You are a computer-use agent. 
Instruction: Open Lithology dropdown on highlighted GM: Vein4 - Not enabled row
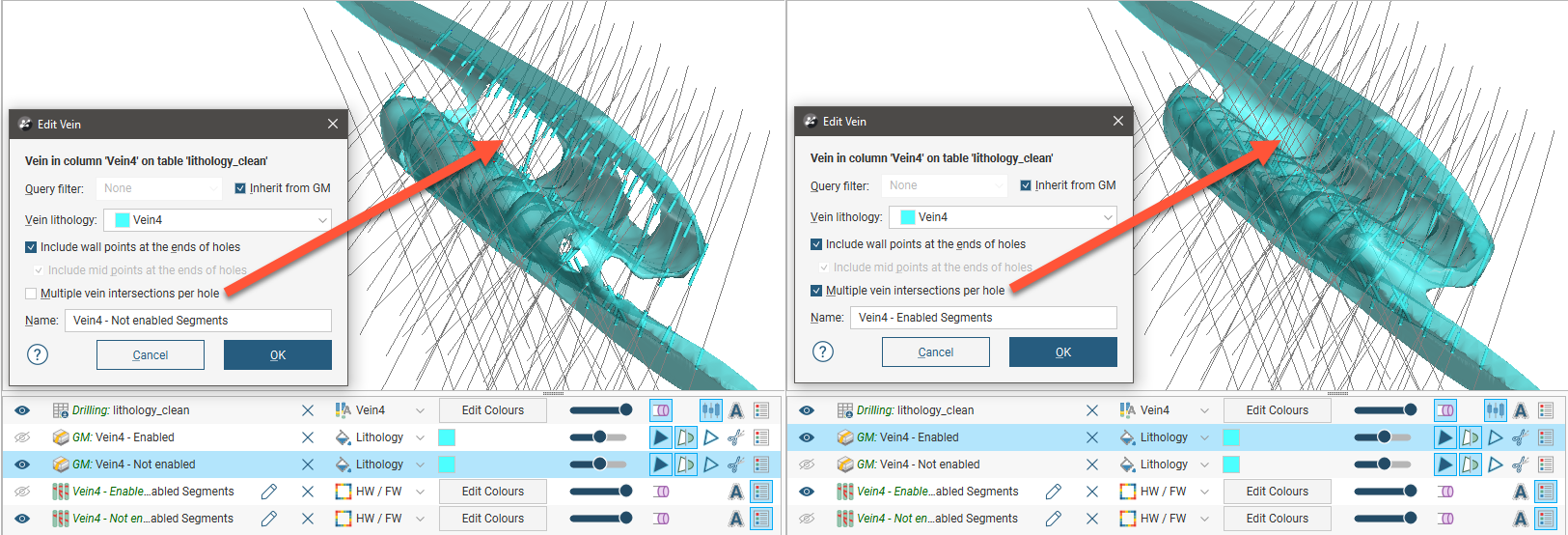click(420, 465)
